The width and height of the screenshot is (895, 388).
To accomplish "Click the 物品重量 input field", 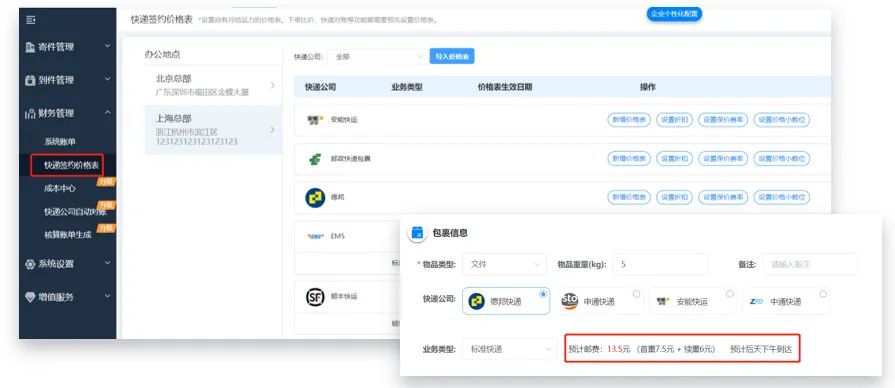I will (660, 265).
